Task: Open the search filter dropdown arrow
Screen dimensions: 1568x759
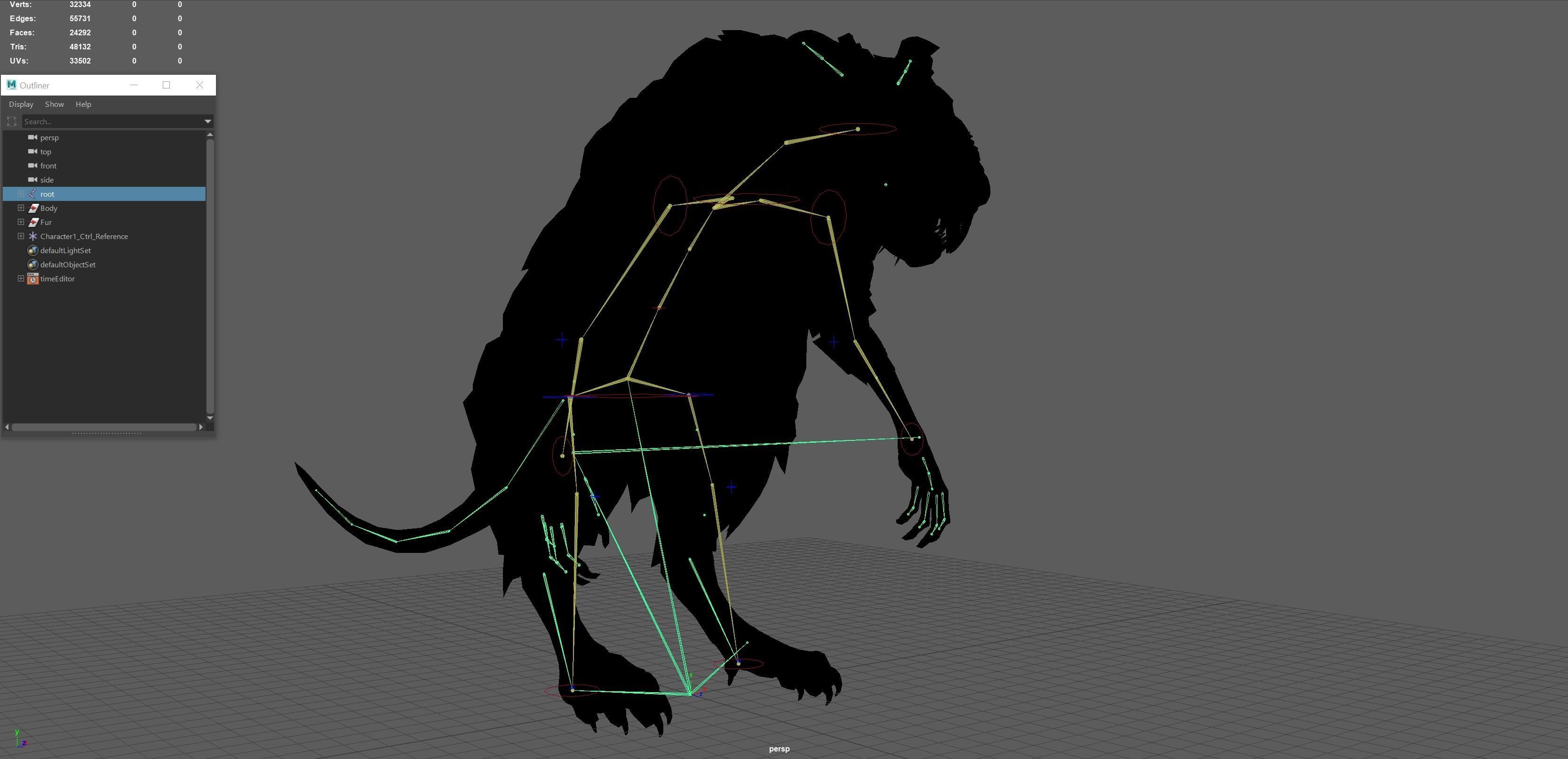Action: (x=207, y=121)
